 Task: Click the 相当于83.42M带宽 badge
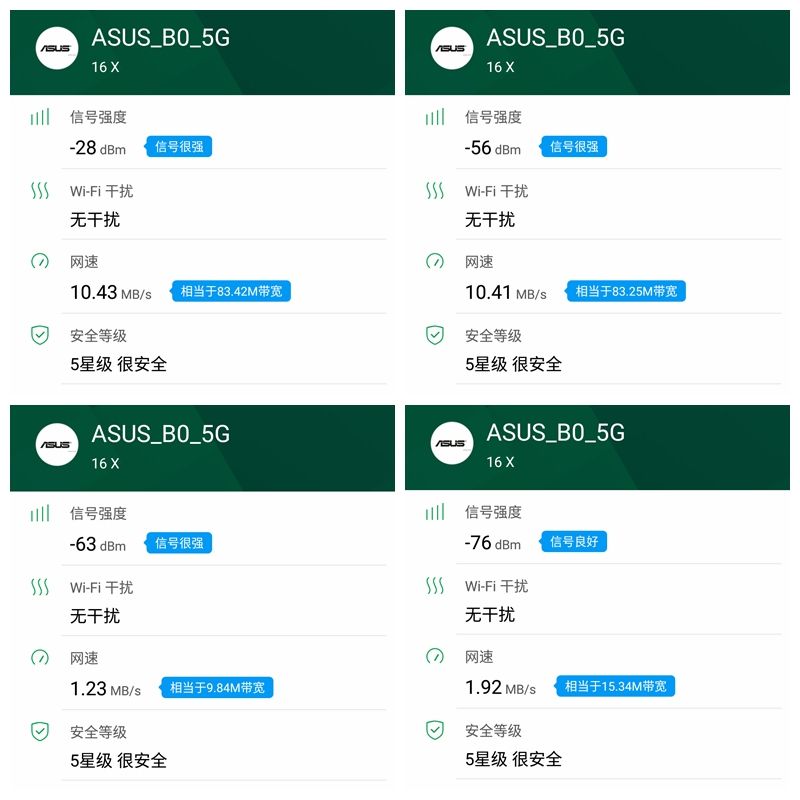[x=231, y=291]
